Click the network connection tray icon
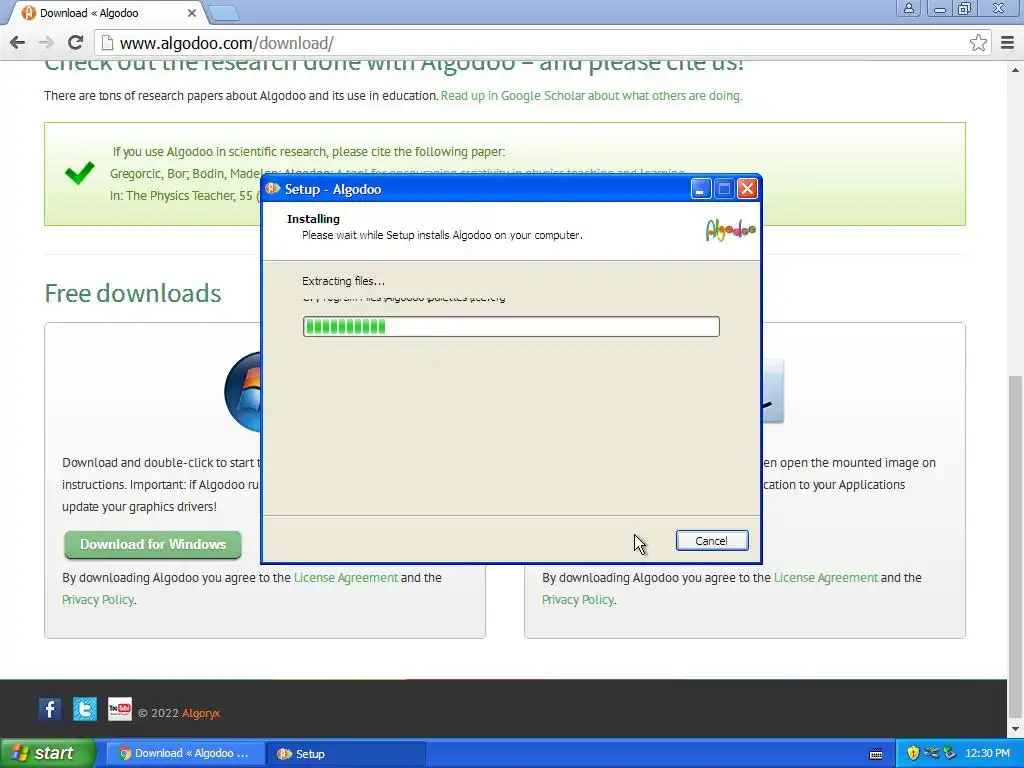The width and height of the screenshot is (1024, 768). (931, 754)
